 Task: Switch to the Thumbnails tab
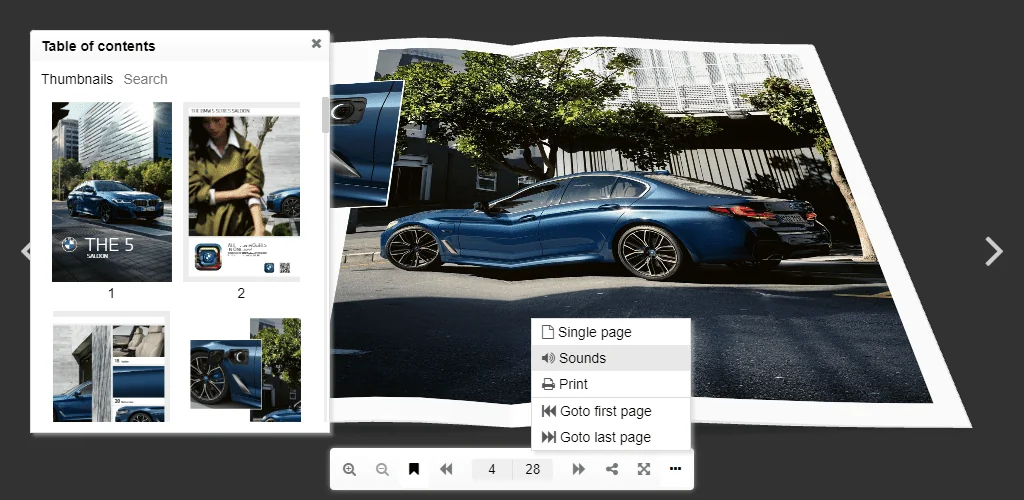pyautogui.click(x=77, y=79)
